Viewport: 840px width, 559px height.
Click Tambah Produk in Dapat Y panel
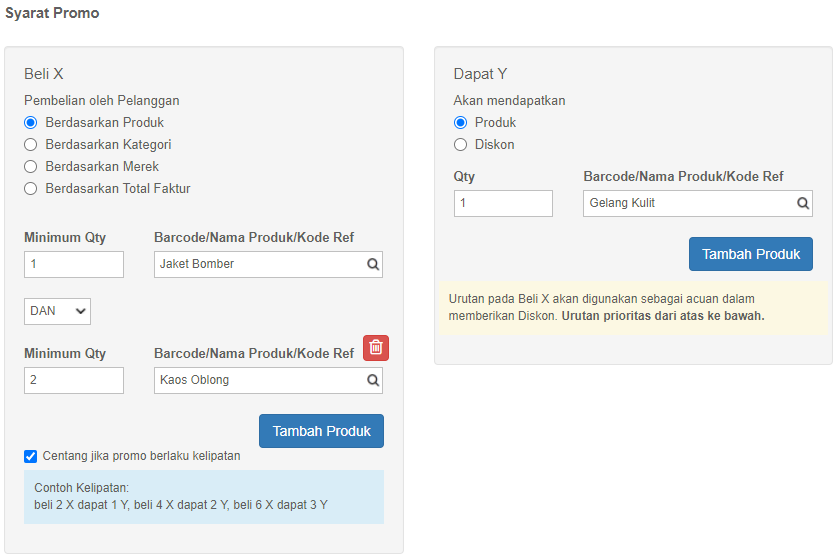click(751, 254)
